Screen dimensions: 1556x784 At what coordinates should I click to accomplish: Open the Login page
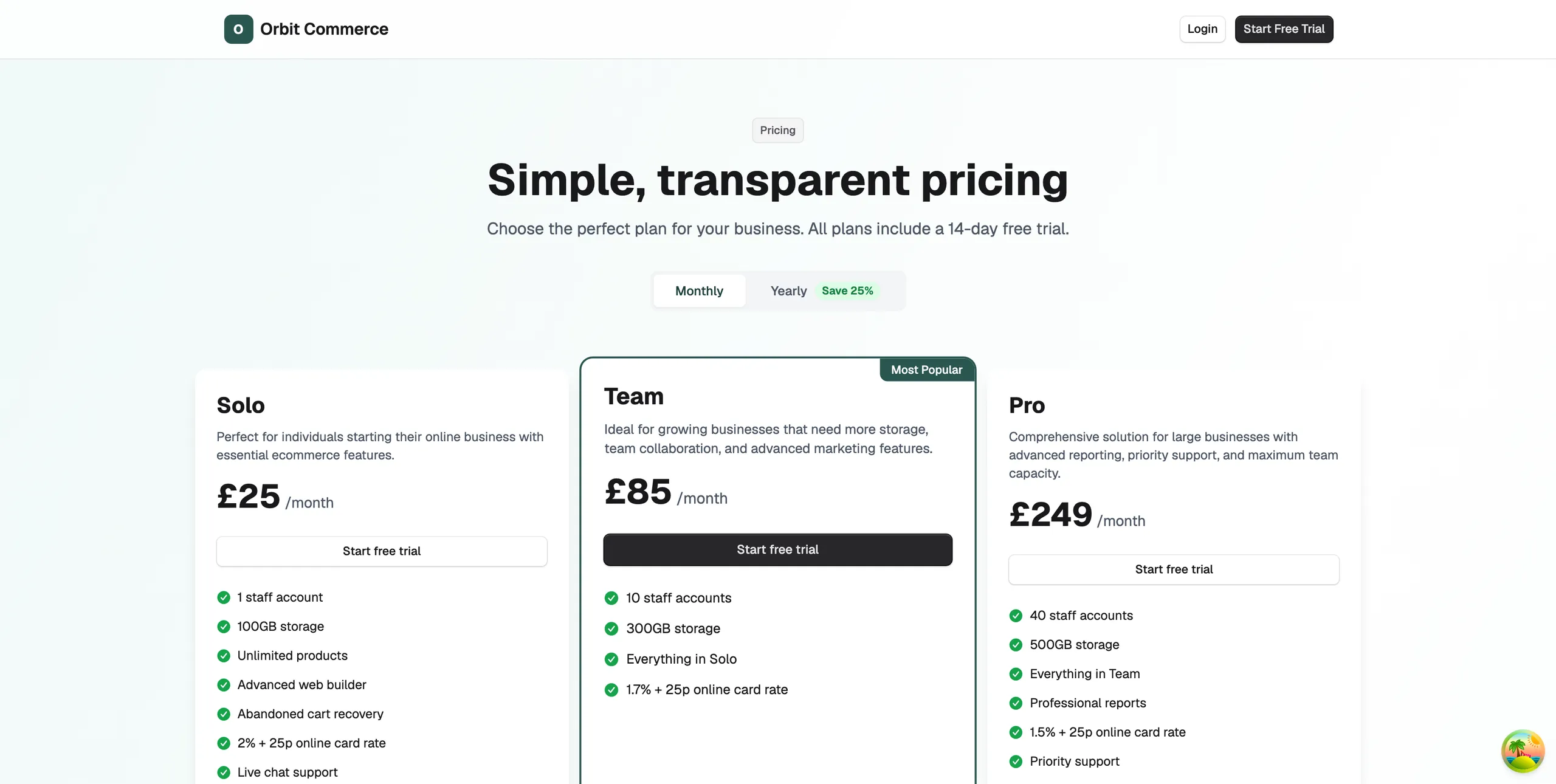[x=1202, y=29]
